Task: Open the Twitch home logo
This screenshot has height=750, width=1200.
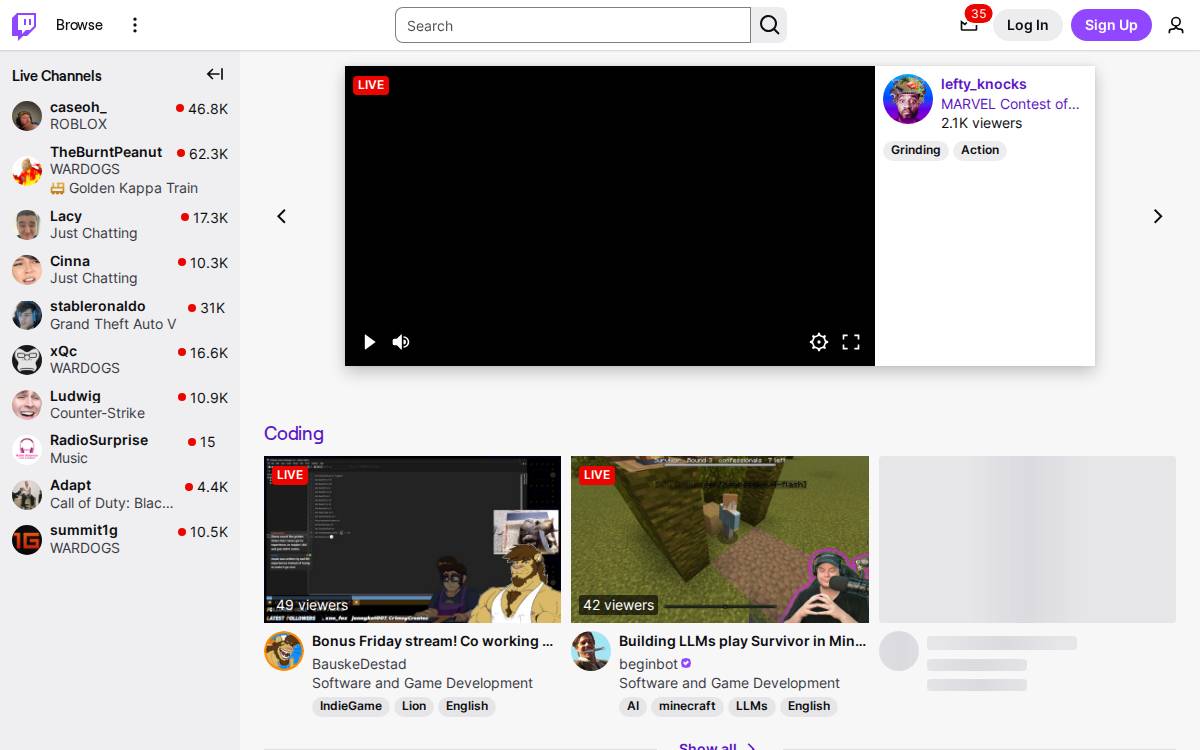Action: coord(24,25)
